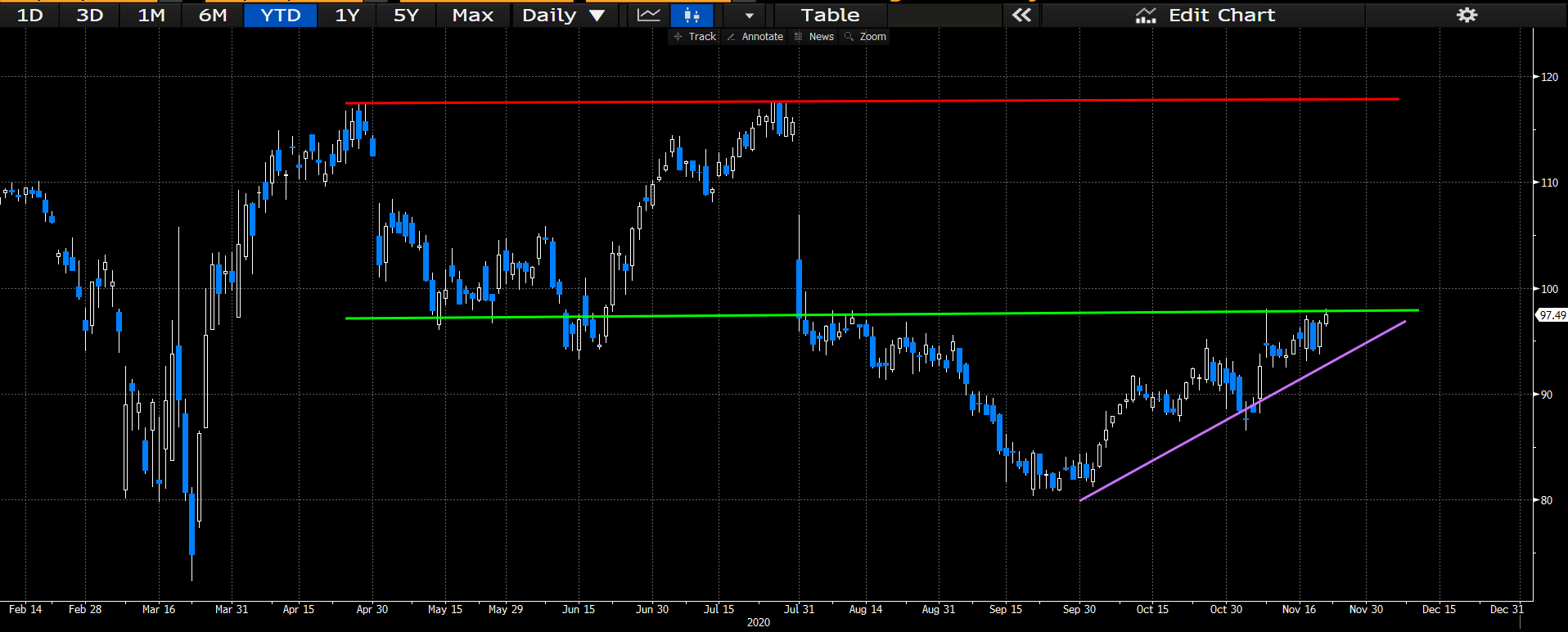
Task: Open Edit Chart options
Action: [1205, 15]
